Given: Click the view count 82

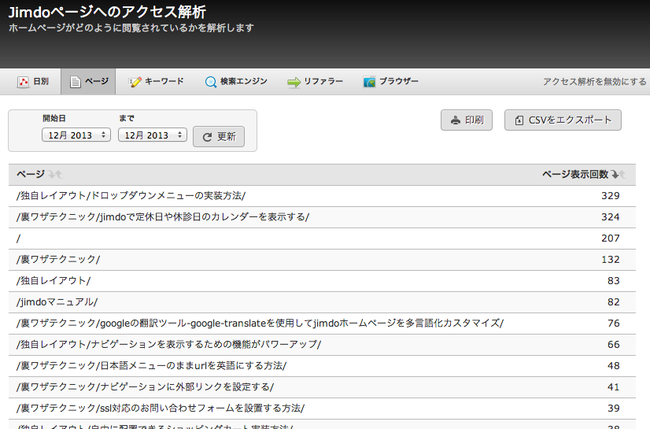Looking at the screenshot, I should (x=614, y=302).
